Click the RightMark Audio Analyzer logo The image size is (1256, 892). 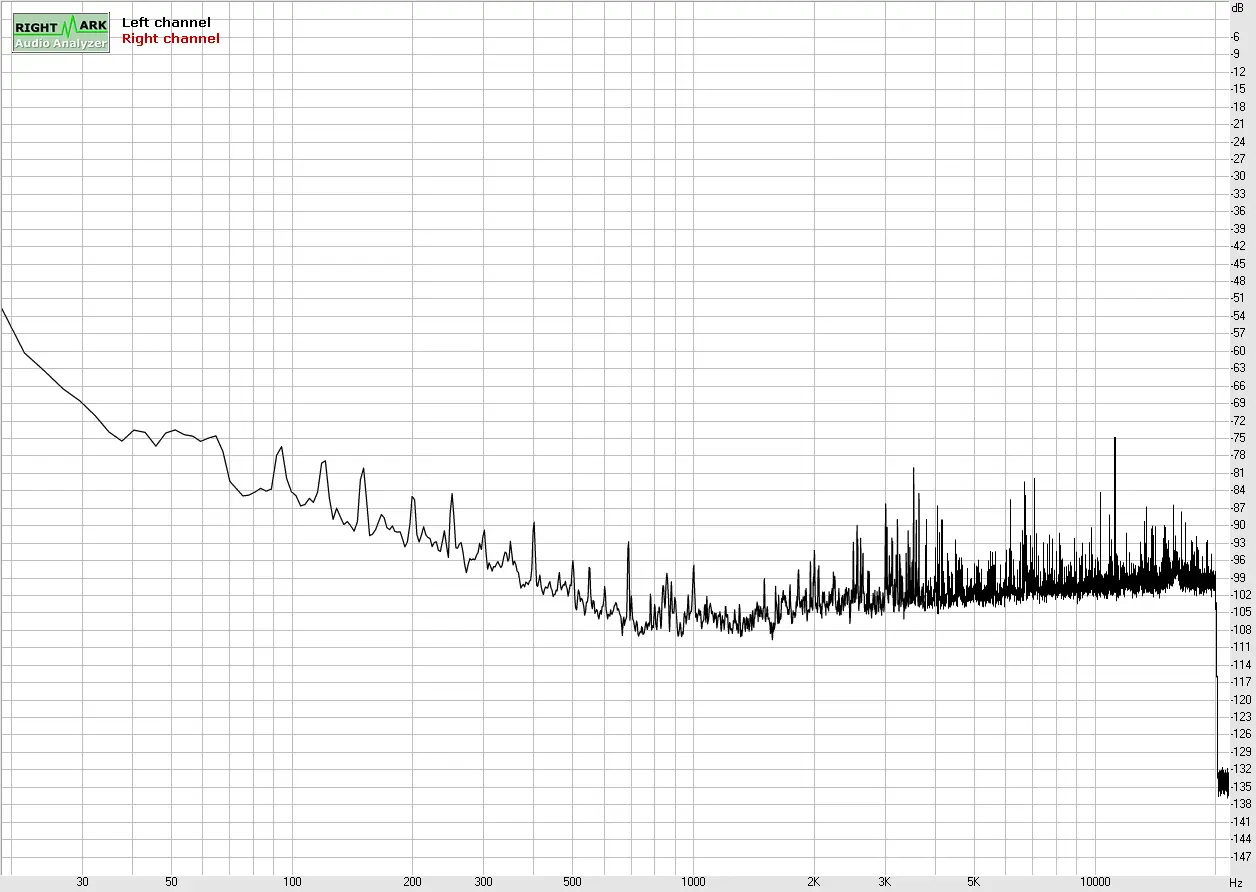(61, 33)
